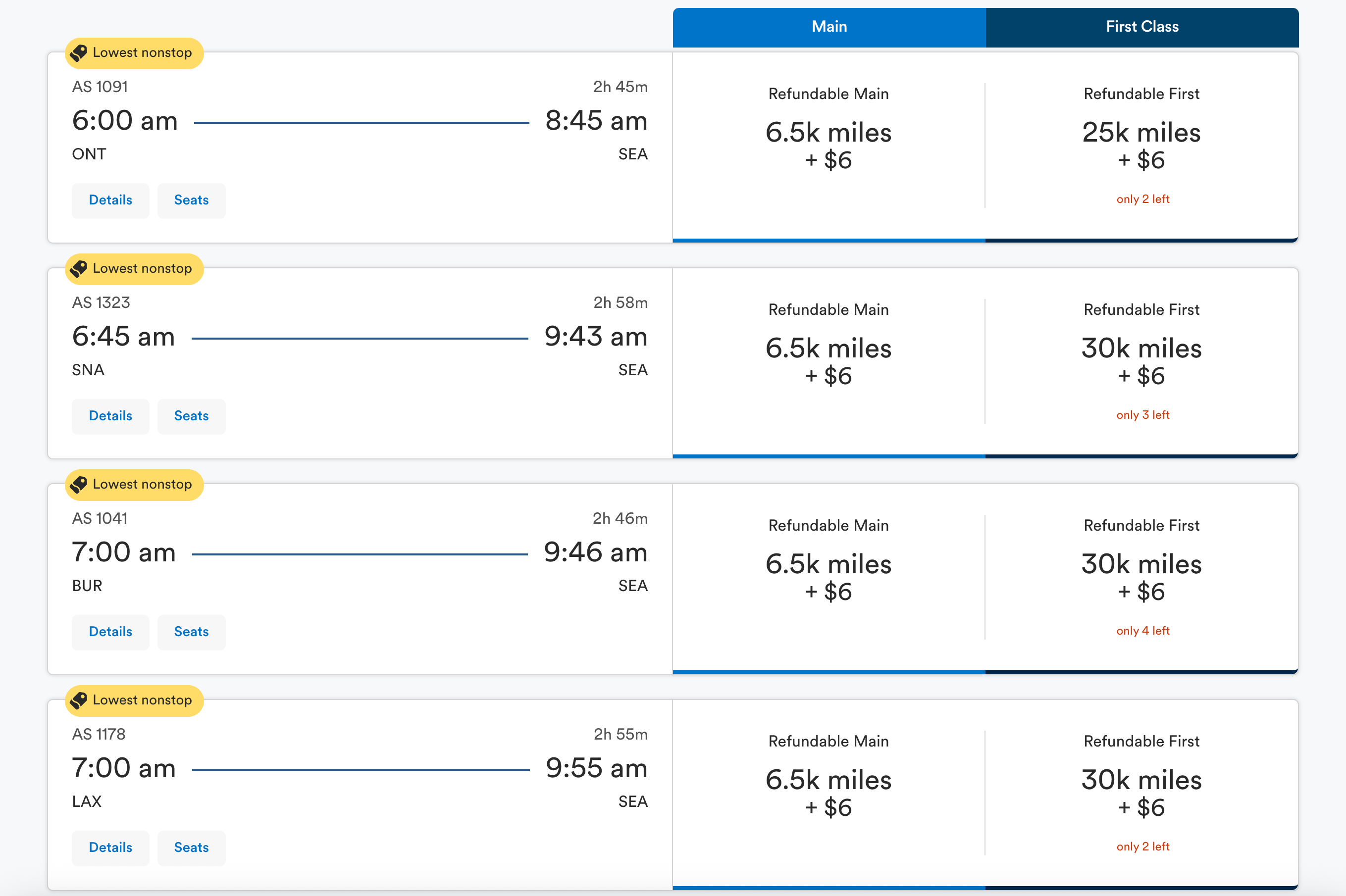The image size is (1346, 896).
Task: View Seats for the BUR flight
Action: point(191,632)
